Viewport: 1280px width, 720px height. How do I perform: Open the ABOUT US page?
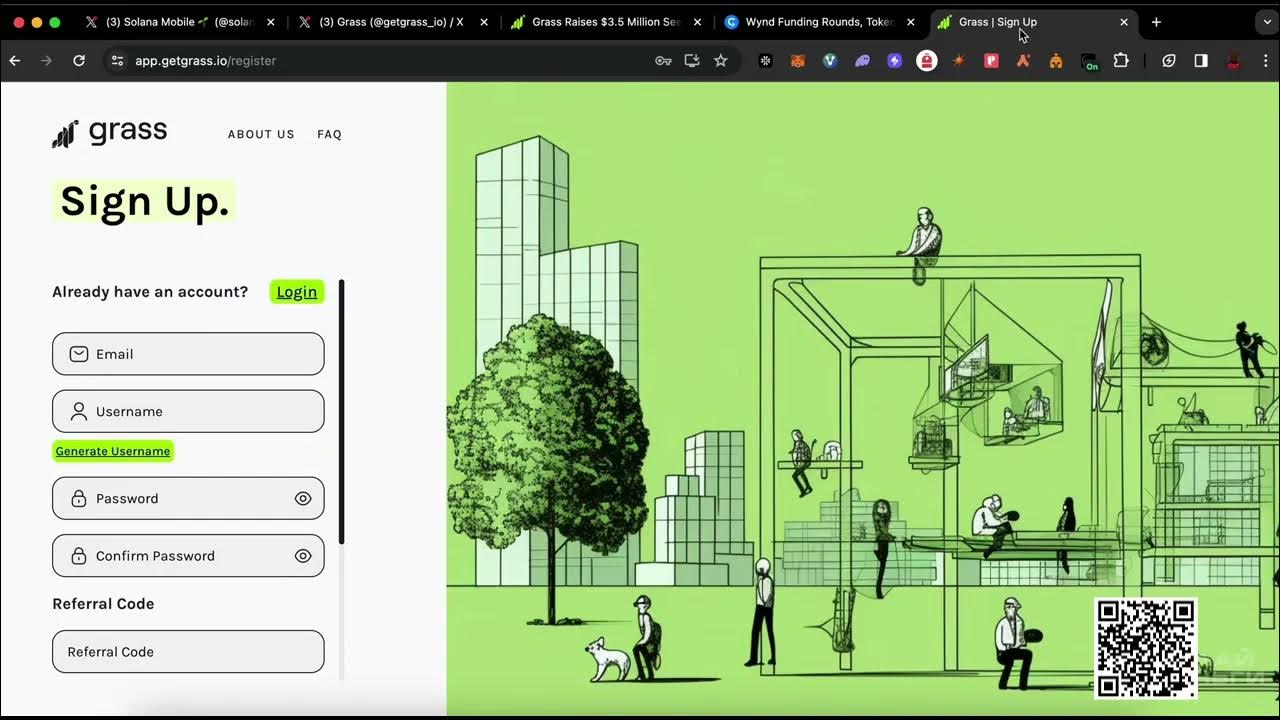(x=261, y=134)
